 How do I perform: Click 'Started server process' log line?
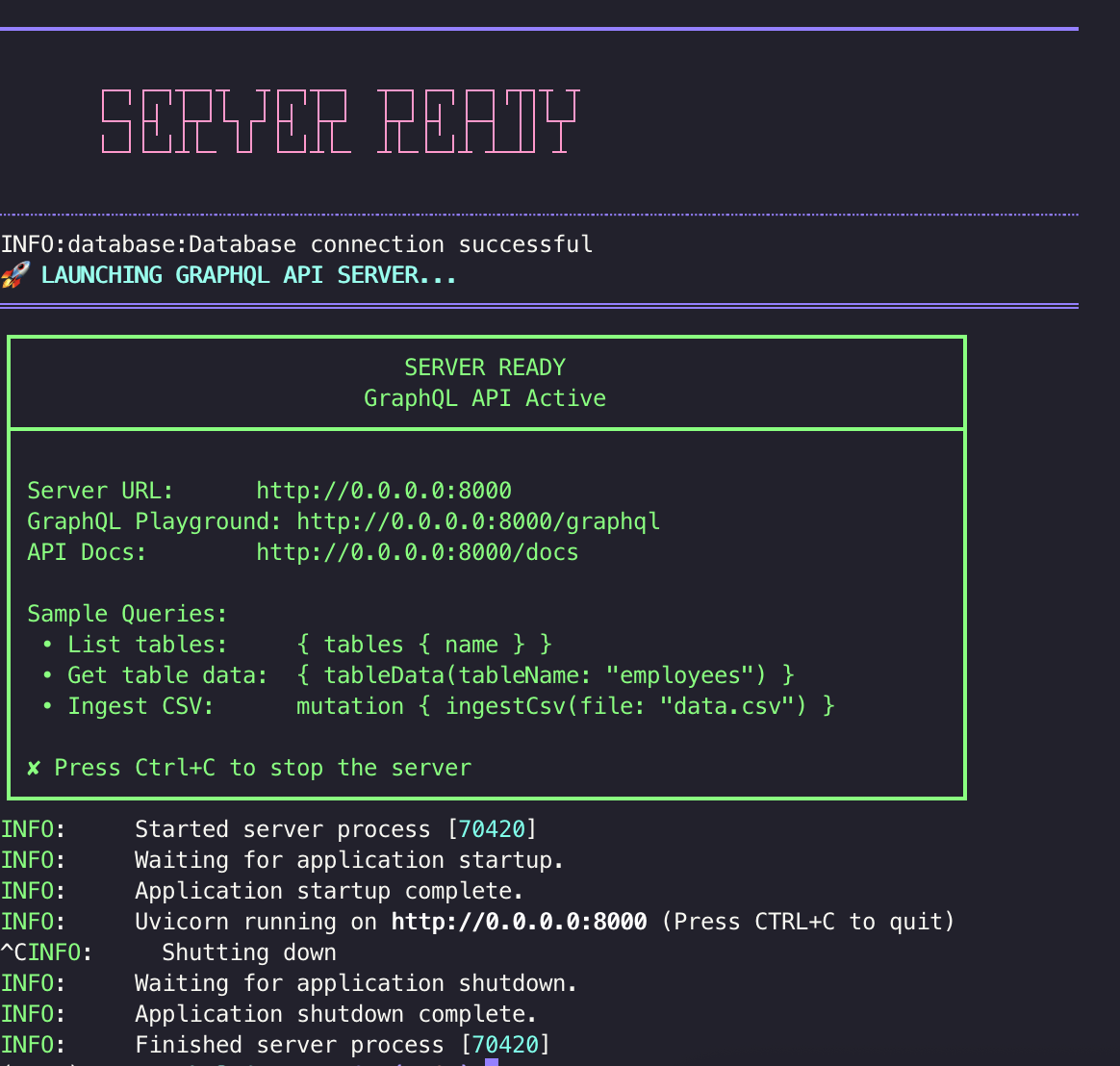pos(267,829)
